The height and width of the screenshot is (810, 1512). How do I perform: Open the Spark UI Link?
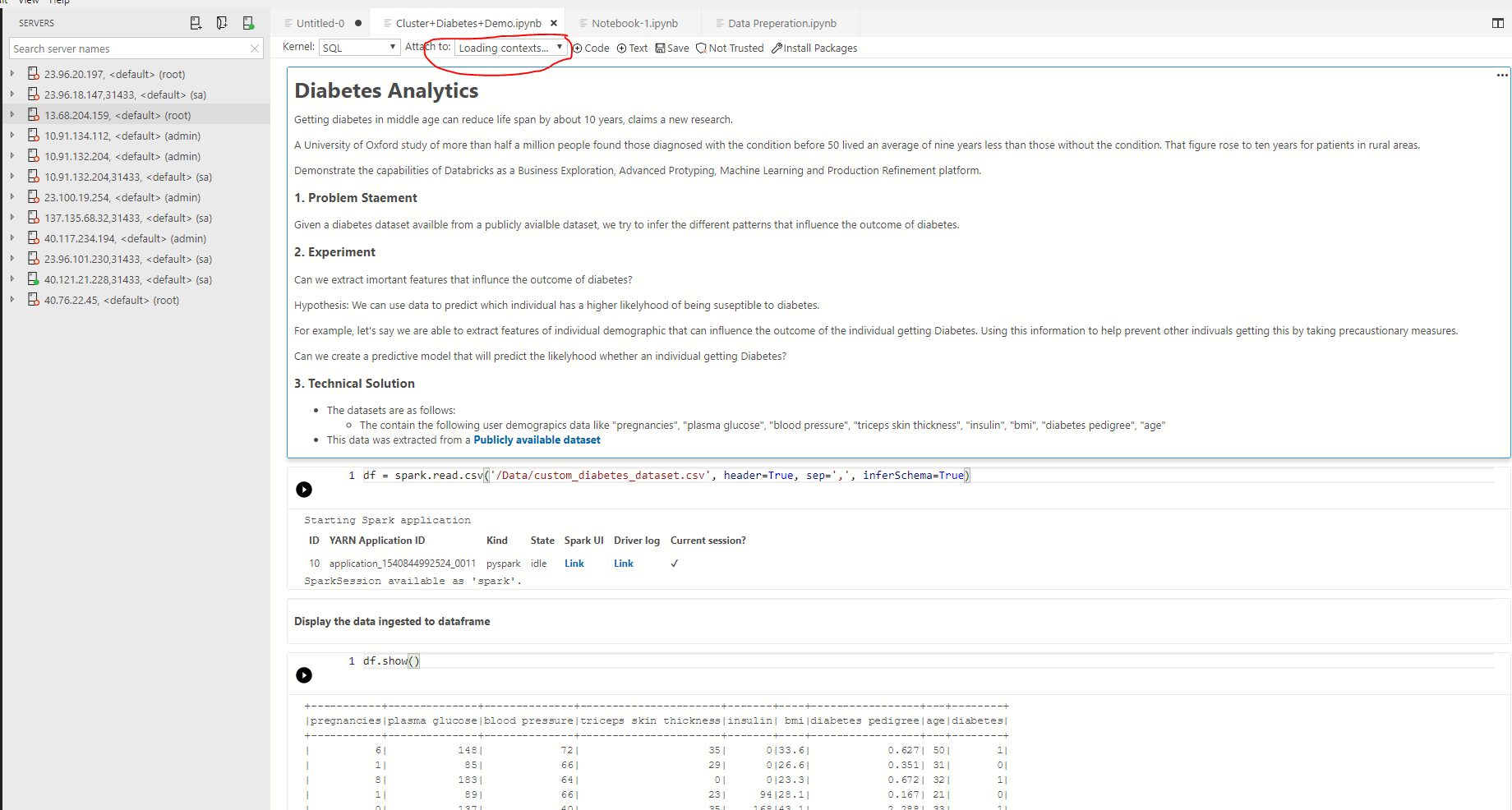click(574, 563)
